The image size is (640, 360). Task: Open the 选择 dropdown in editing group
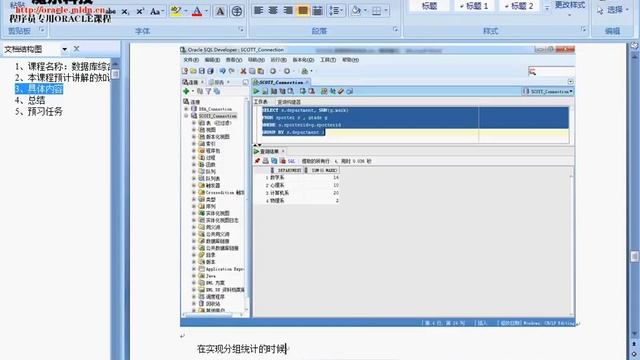click(x=613, y=10)
